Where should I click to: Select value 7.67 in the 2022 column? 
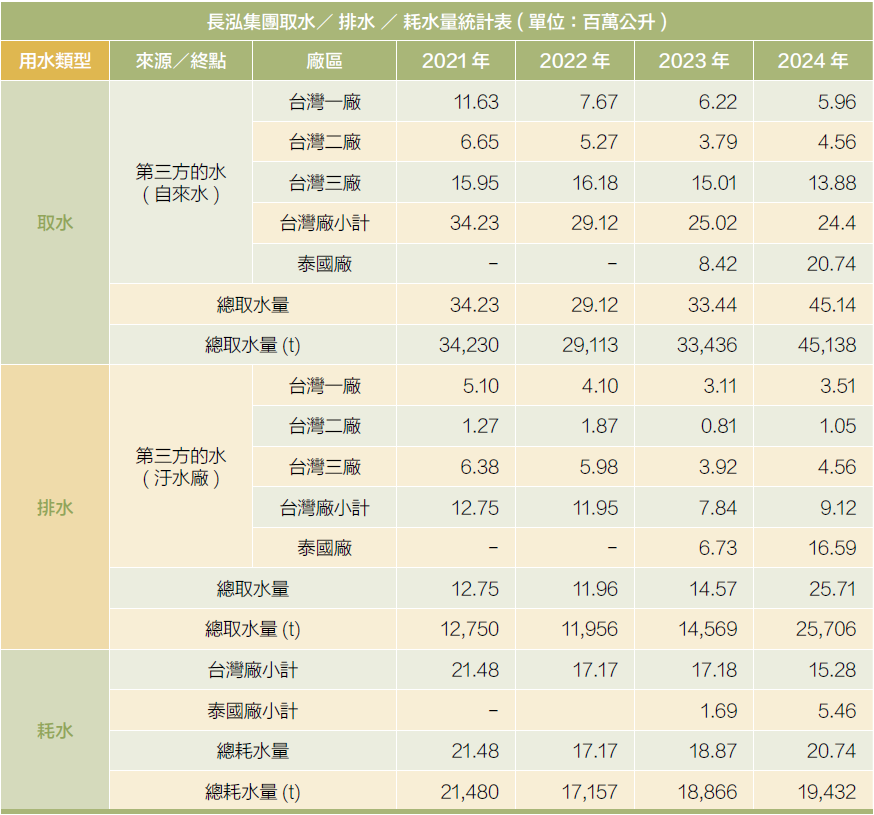tap(598, 102)
